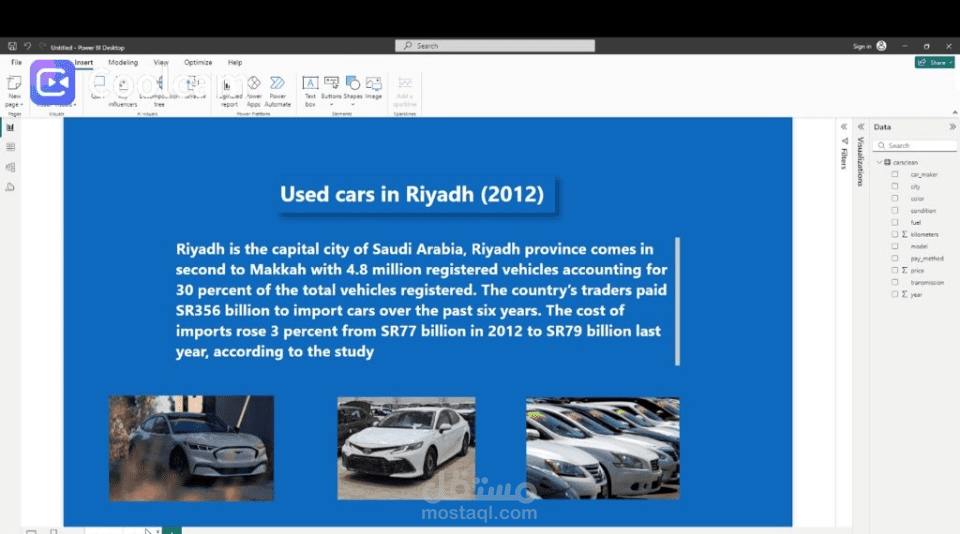Insert a Text box element

click(310, 91)
